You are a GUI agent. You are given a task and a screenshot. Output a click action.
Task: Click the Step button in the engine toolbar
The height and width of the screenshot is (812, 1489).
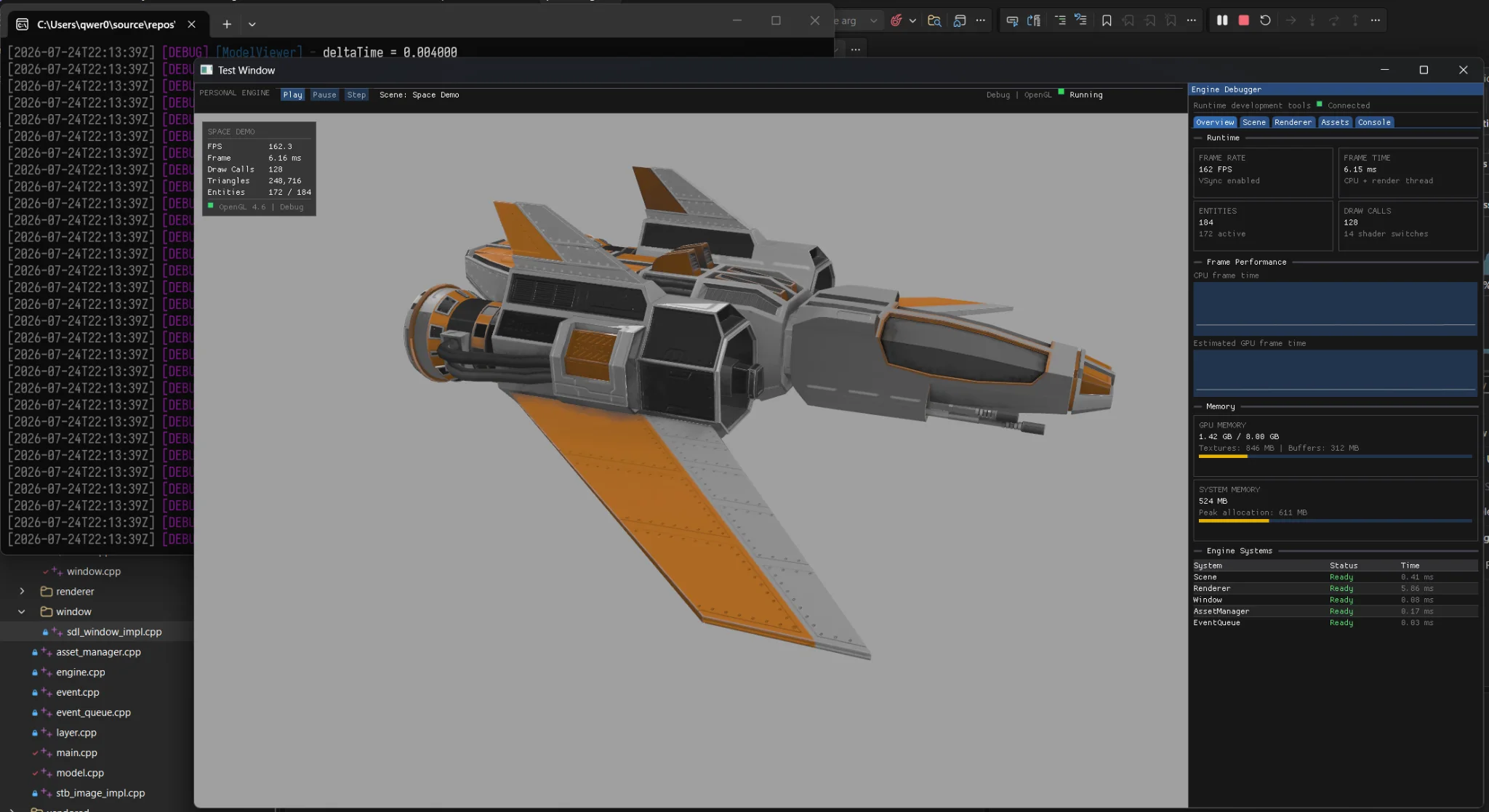click(x=356, y=95)
